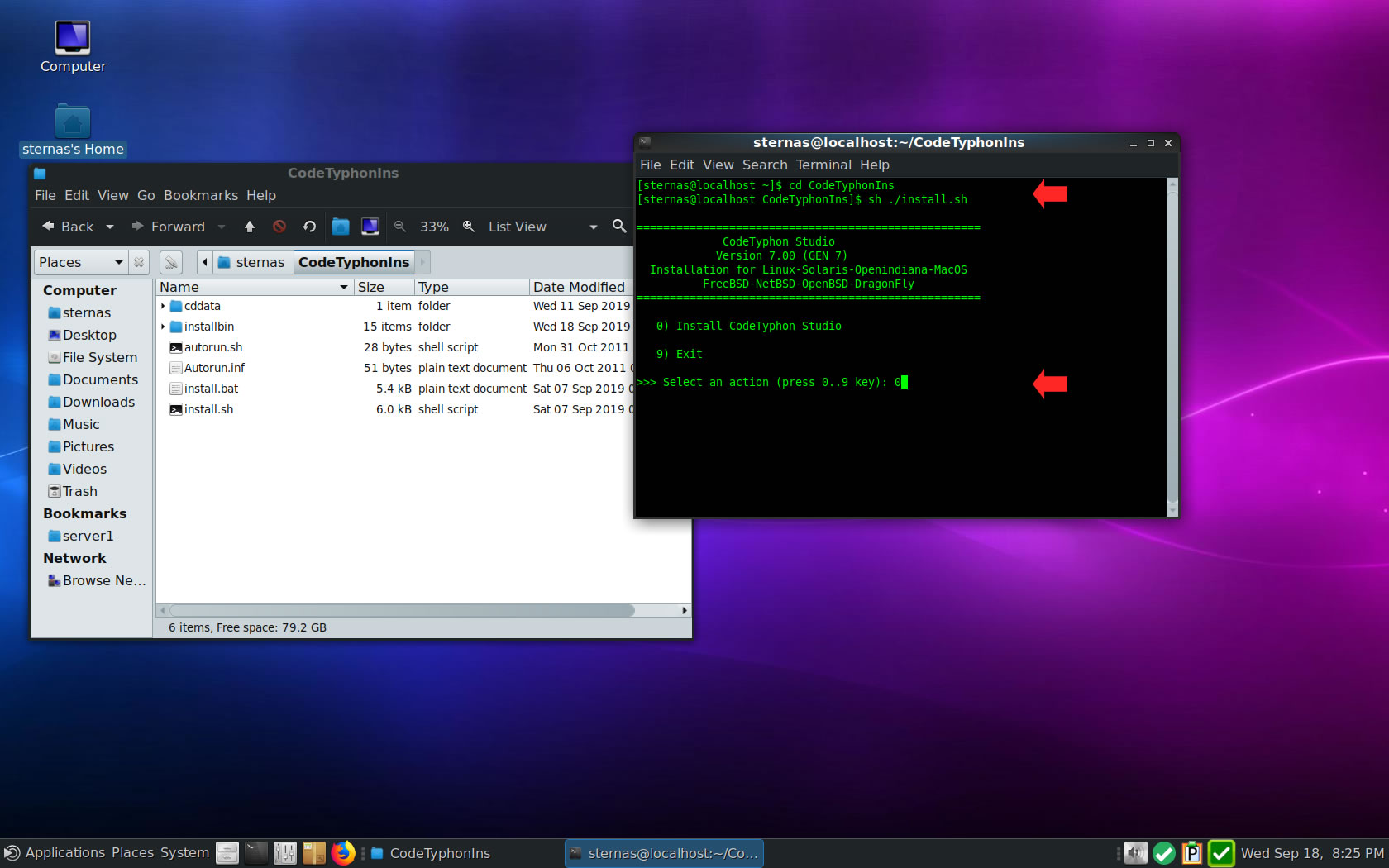The image size is (1389, 868).
Task: Open File menu in file manager
Action: pos(45,195)
